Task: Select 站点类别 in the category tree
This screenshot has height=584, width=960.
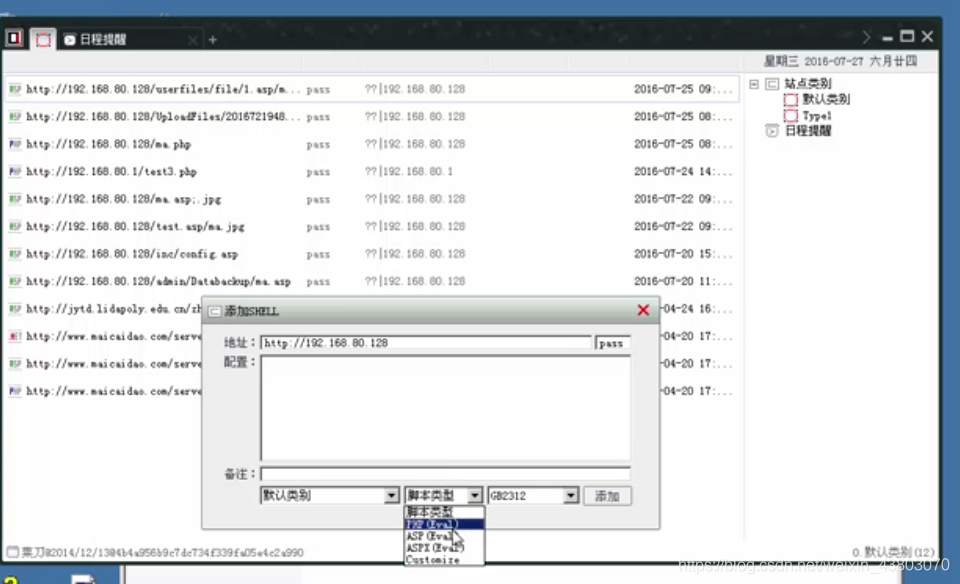Action: coord(808,84)
